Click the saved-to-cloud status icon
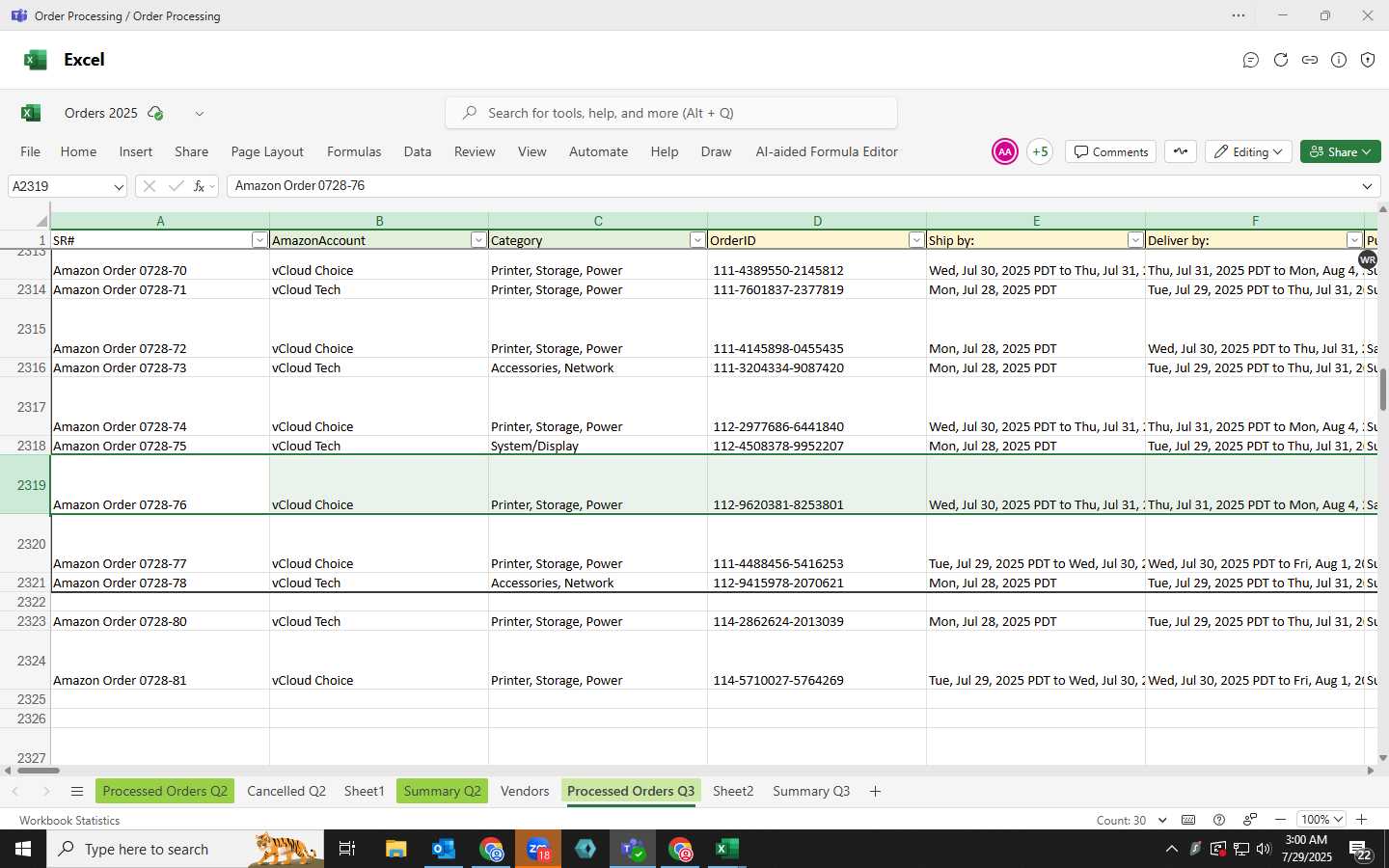The height and width of the screenshot is (868, 1389). pyautogui.click(x=155, y=113)
